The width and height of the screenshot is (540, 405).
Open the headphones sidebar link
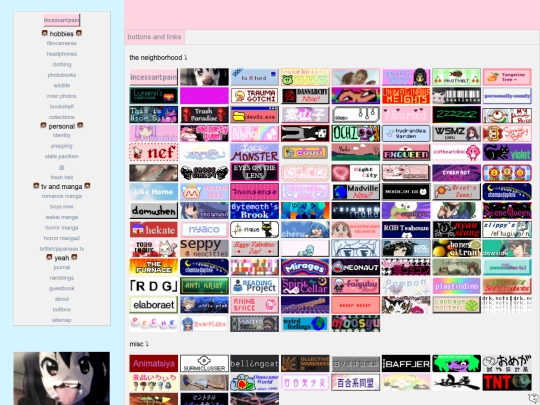[x=62, y=54]
